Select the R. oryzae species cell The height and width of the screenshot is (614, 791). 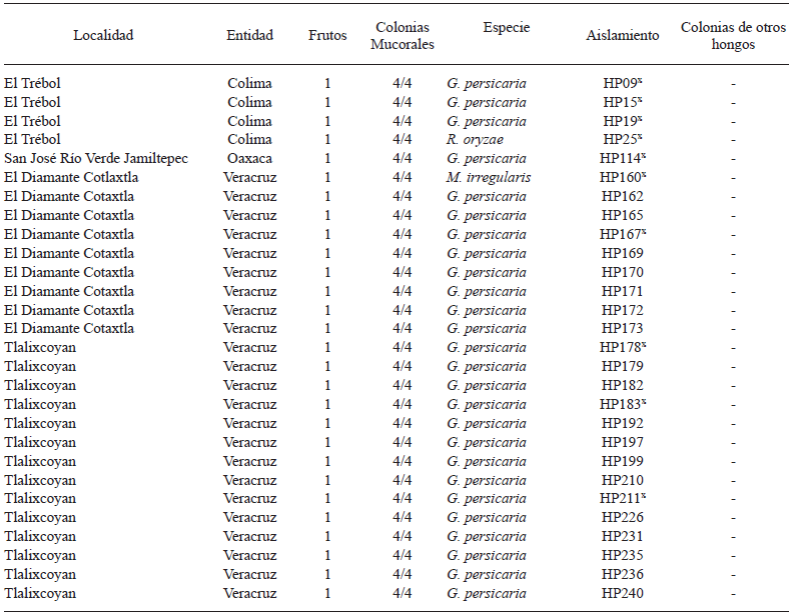pos(475,140)
